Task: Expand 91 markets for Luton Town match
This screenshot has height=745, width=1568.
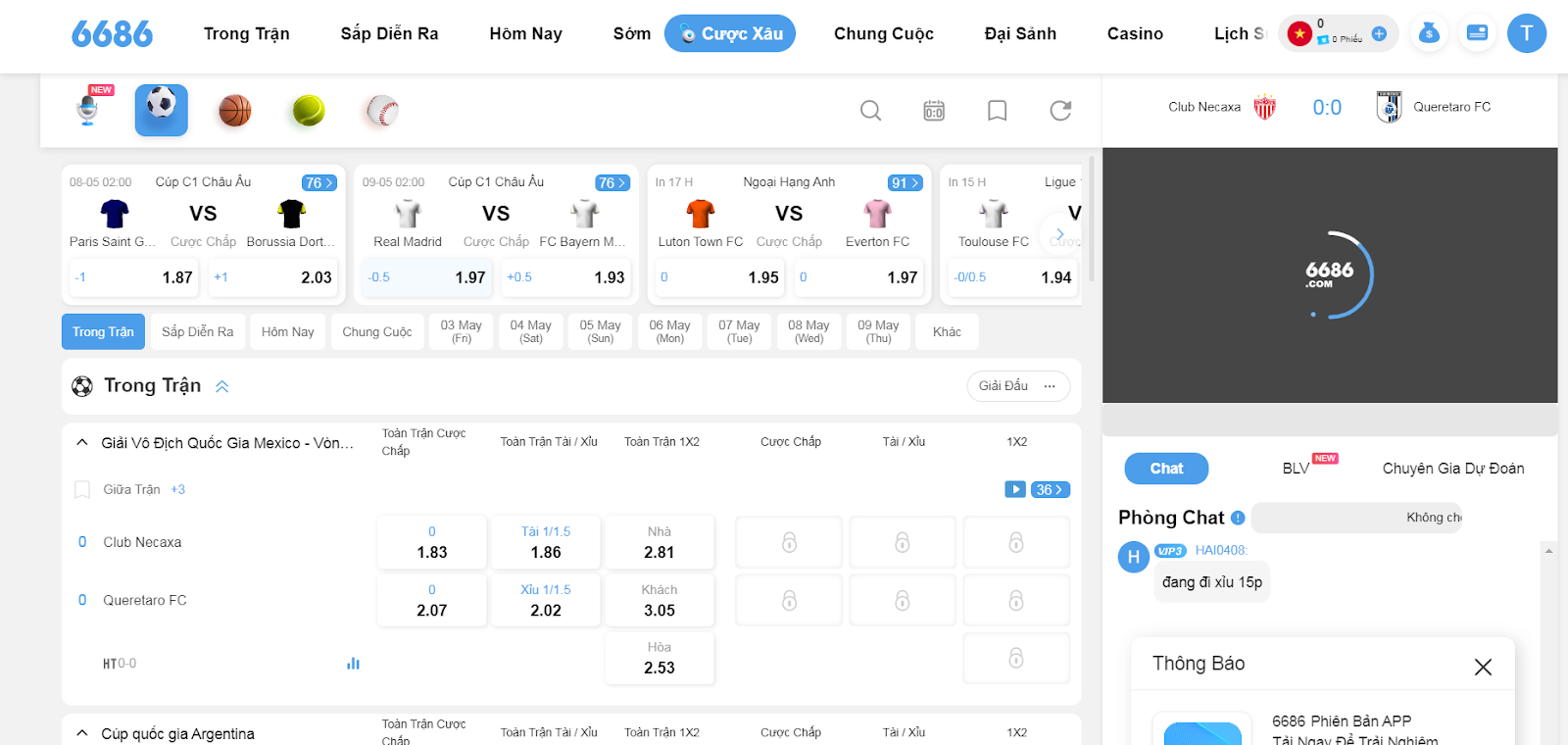Action: (x=906, y=182)
